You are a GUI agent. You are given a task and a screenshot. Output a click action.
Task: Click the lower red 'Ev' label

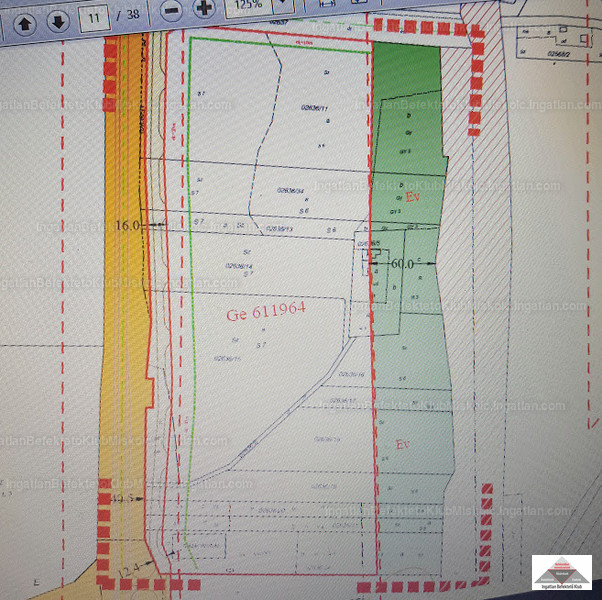click(x=402, y=444)
